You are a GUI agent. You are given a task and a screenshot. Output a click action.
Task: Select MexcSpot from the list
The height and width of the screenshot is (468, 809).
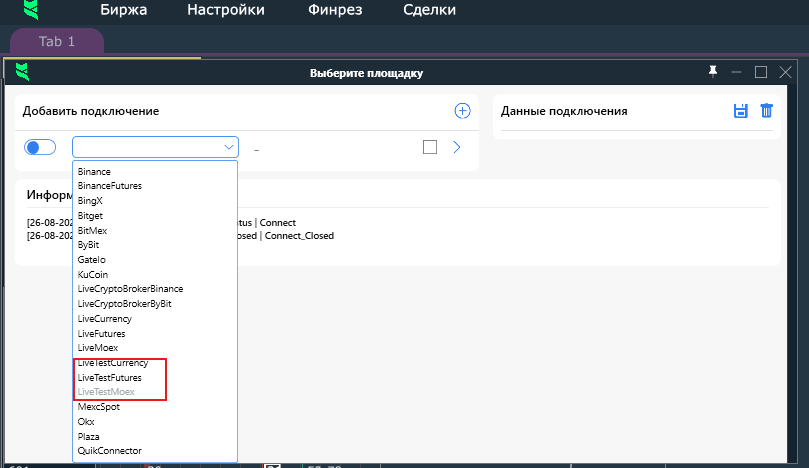(x=99, y=407)
